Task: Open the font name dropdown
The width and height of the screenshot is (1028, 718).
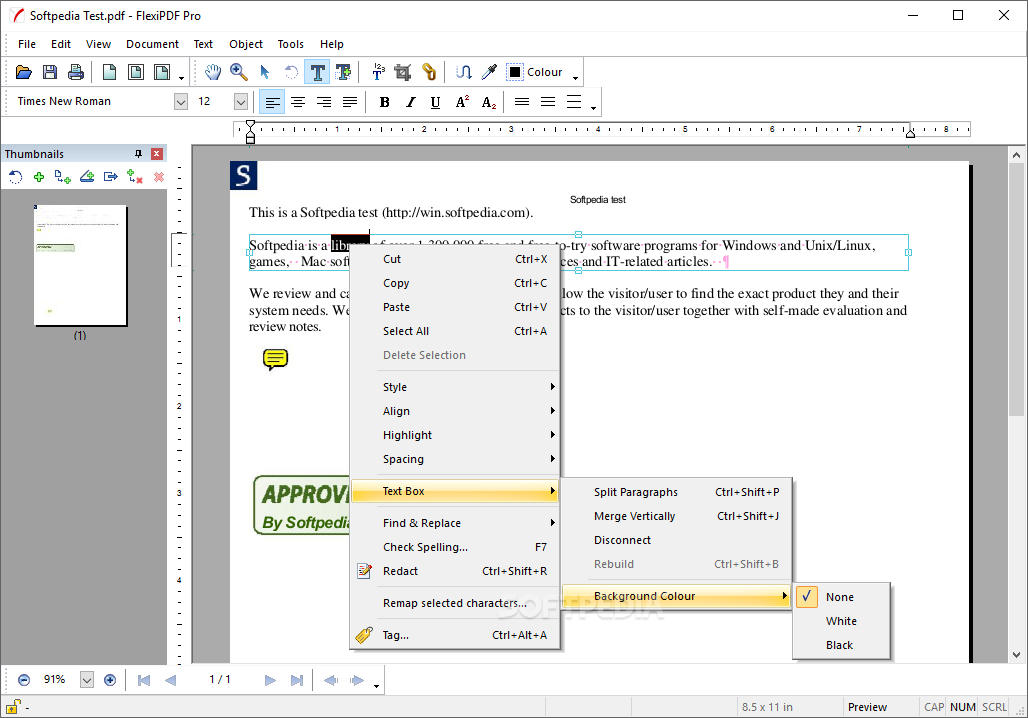Action: point(181,102)
